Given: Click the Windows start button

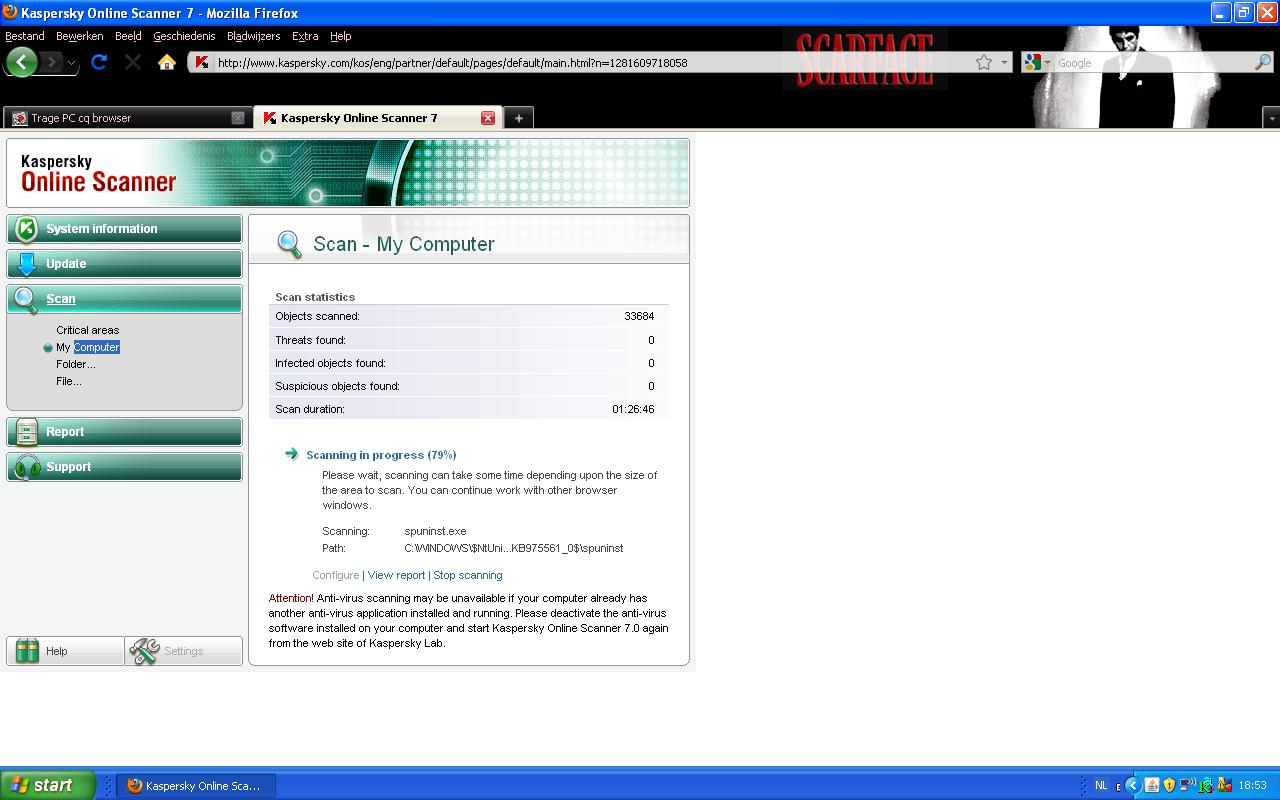Looking at the screenshot, I should coord(47,785).
